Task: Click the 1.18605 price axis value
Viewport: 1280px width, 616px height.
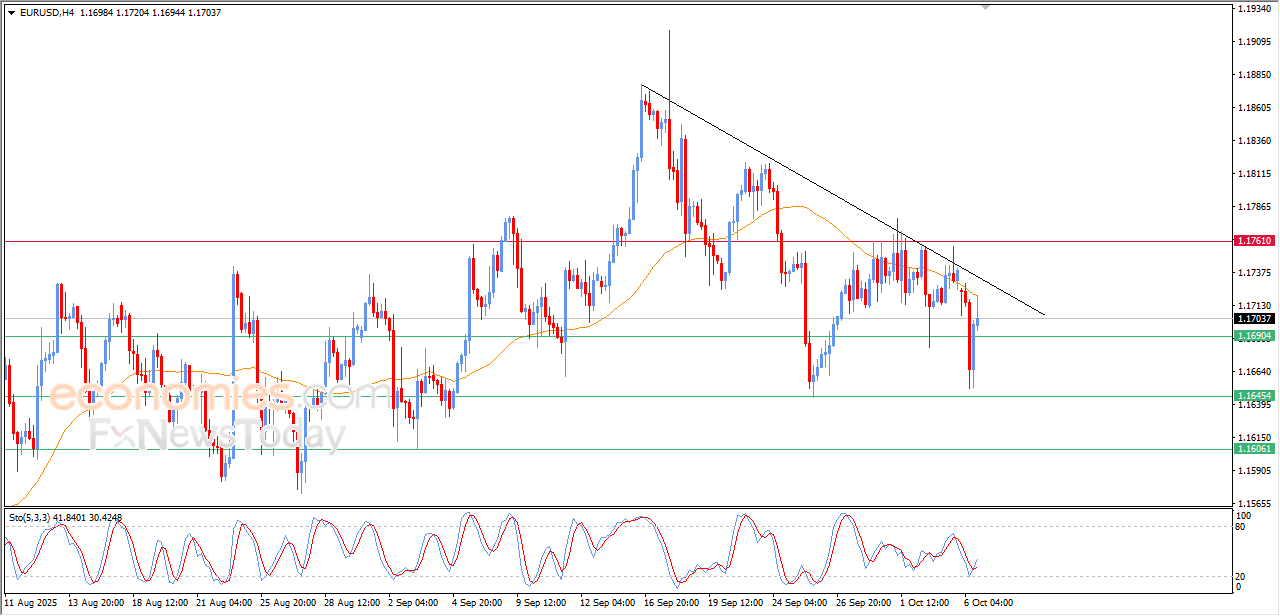Action: [x=1254, y=108]
